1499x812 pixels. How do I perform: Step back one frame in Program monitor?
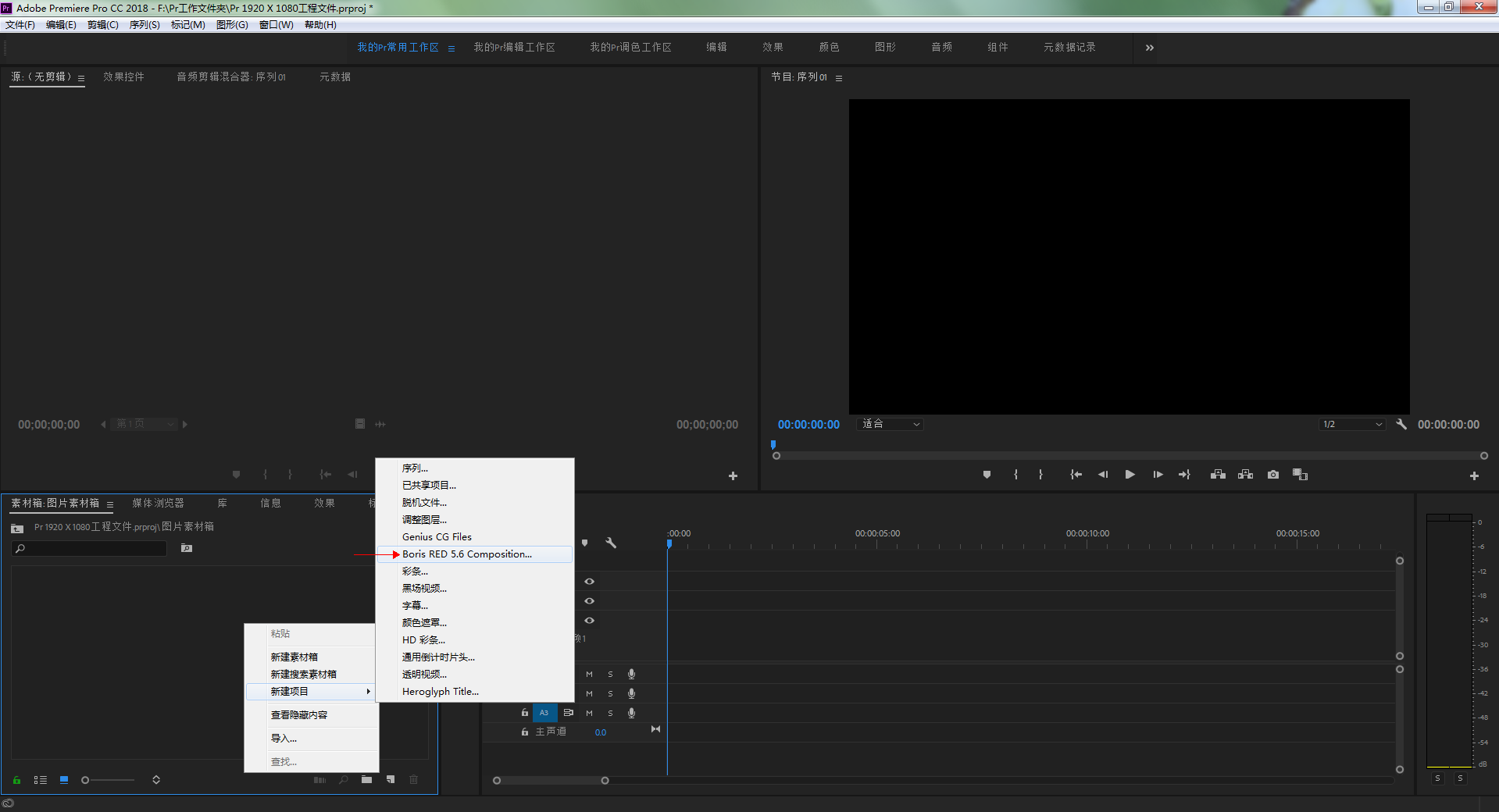tap(1103, 475)
